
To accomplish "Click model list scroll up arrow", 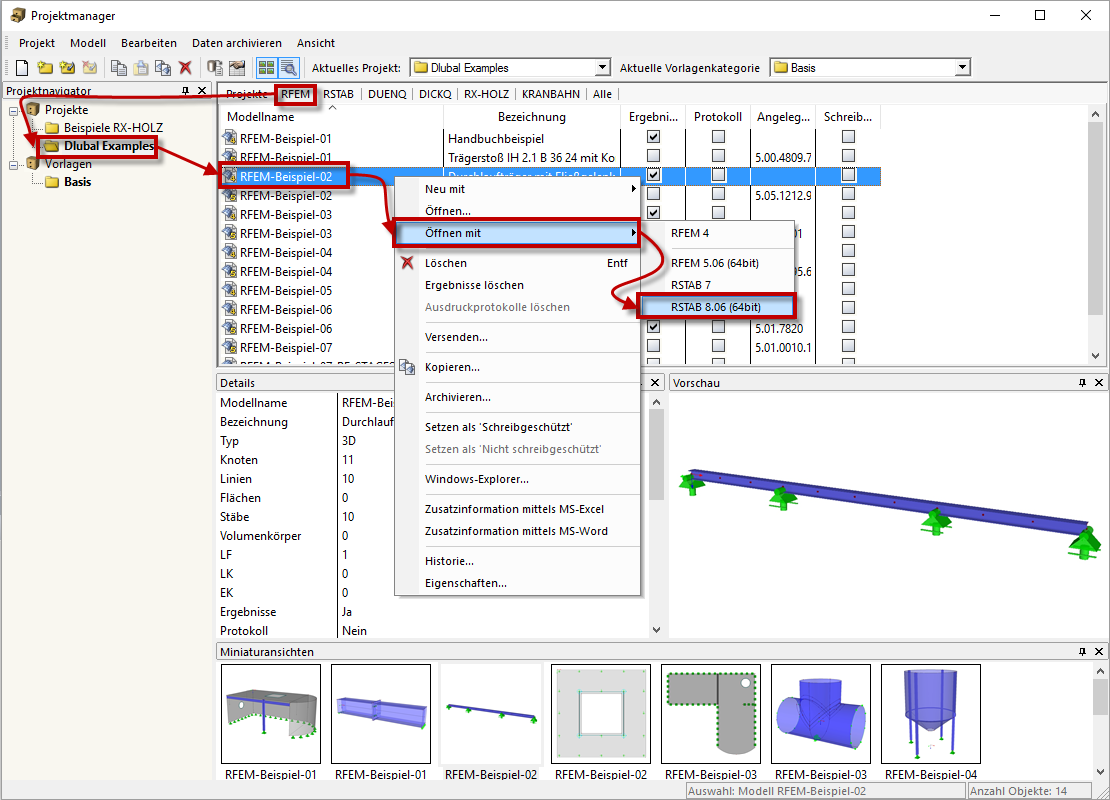I will 1096,114.
